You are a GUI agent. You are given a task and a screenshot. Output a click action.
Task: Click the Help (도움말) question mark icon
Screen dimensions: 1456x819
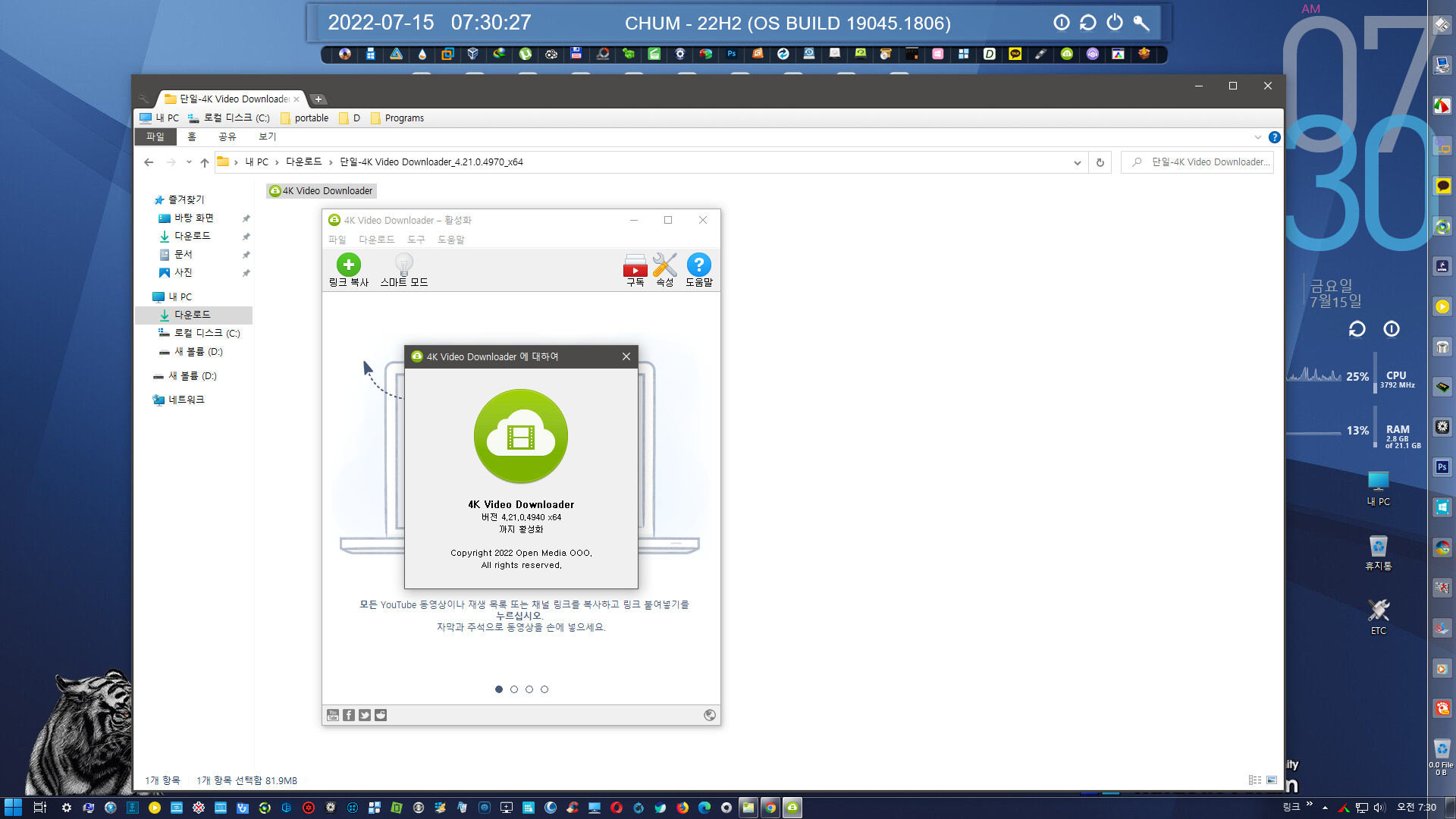point(698,270)
